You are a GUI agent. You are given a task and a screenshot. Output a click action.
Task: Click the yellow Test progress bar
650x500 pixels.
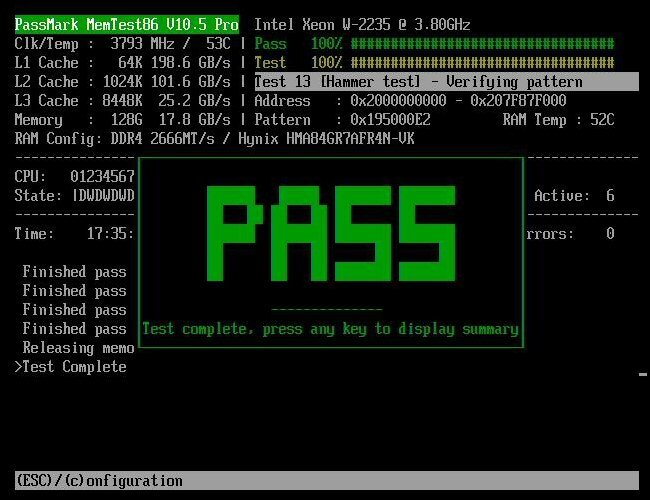(x=483, y=63)
